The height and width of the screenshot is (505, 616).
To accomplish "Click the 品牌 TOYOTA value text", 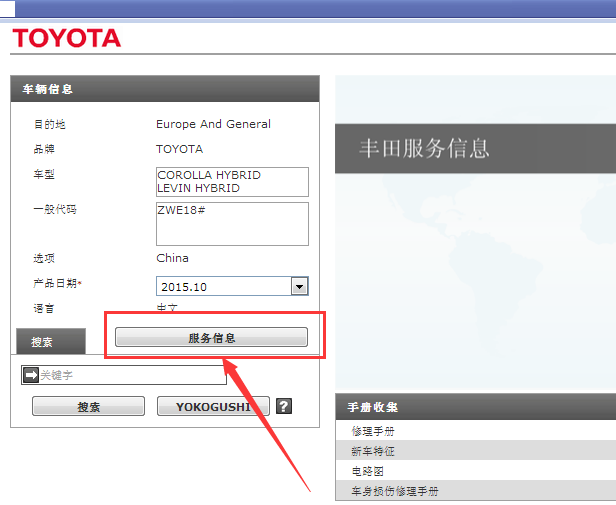I will pyautogui.click(x=180, y=149).
